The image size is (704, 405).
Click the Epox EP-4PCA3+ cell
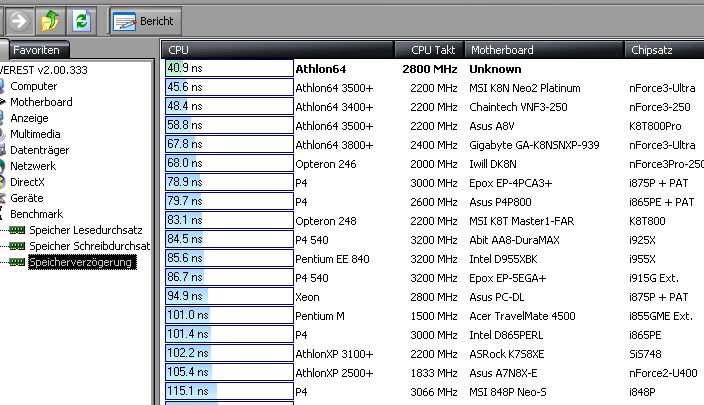pos(510,183)
